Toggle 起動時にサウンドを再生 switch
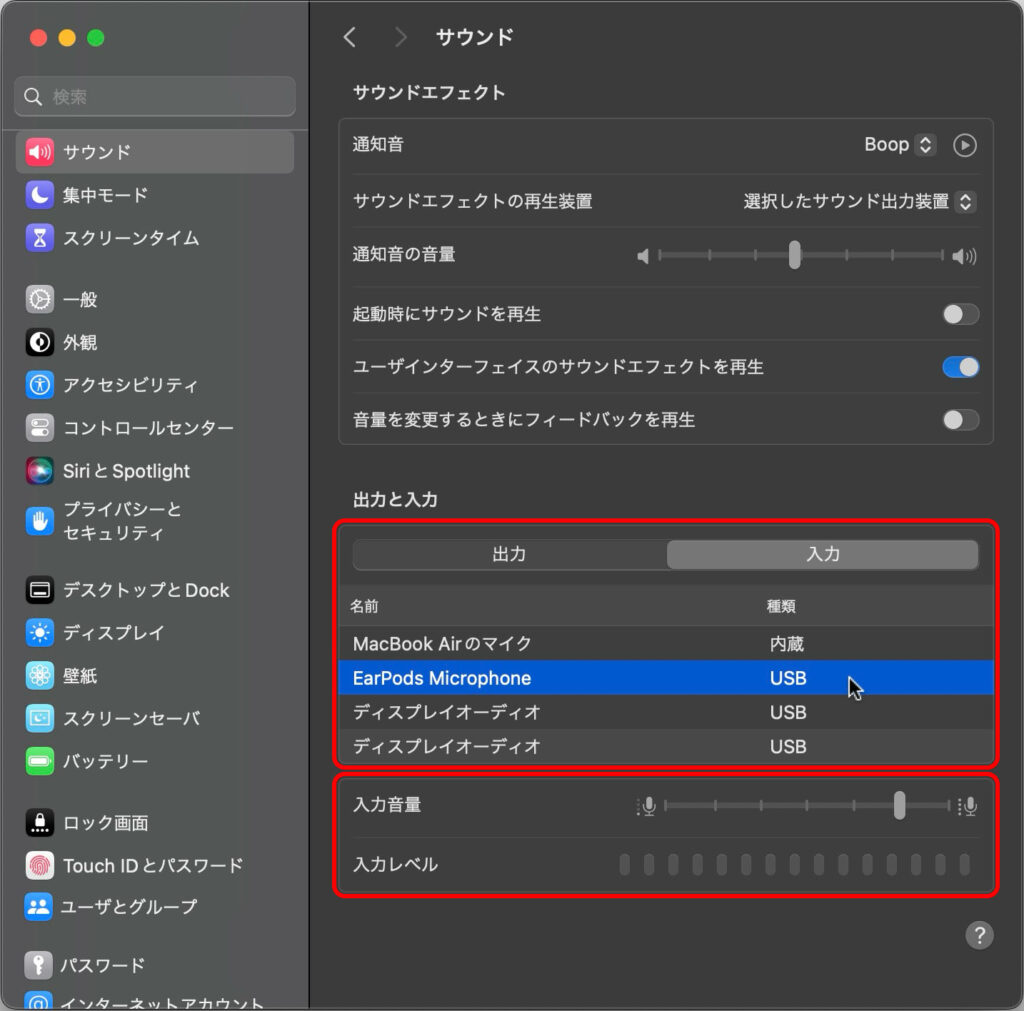The image size is (1024, 1011). coord(961,314)
